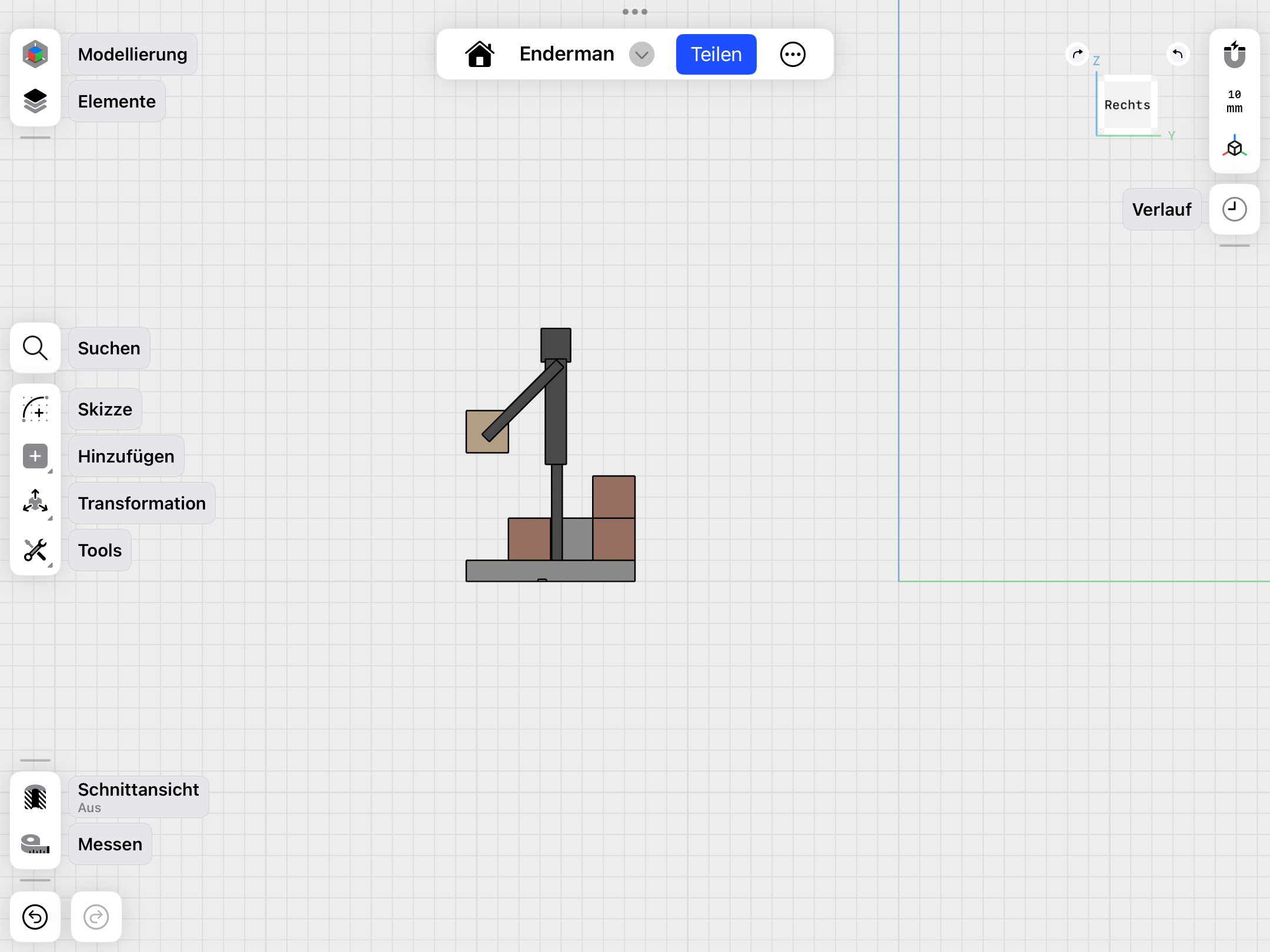This screenshot has height=952, width=1270.
Task: Go to home screen via house icon
Action: (480, 54)
